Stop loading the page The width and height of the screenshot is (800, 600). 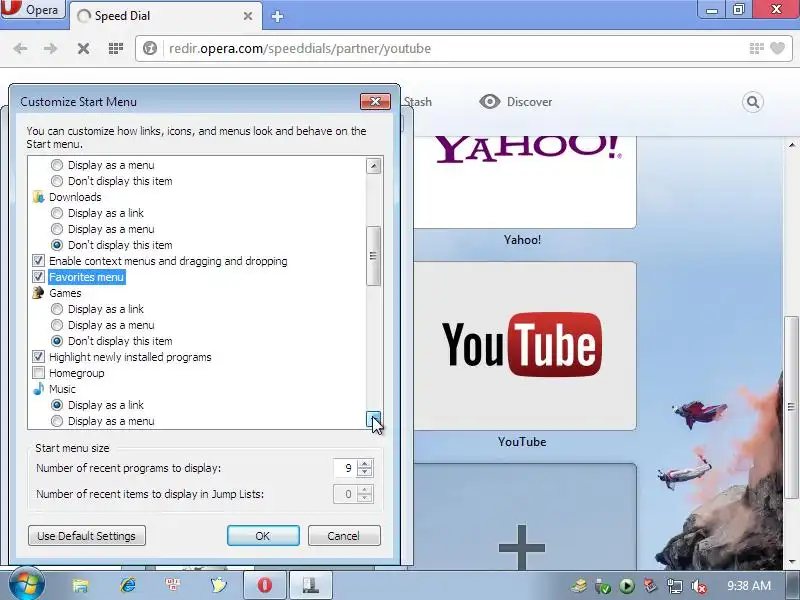(x=83, y=48)
